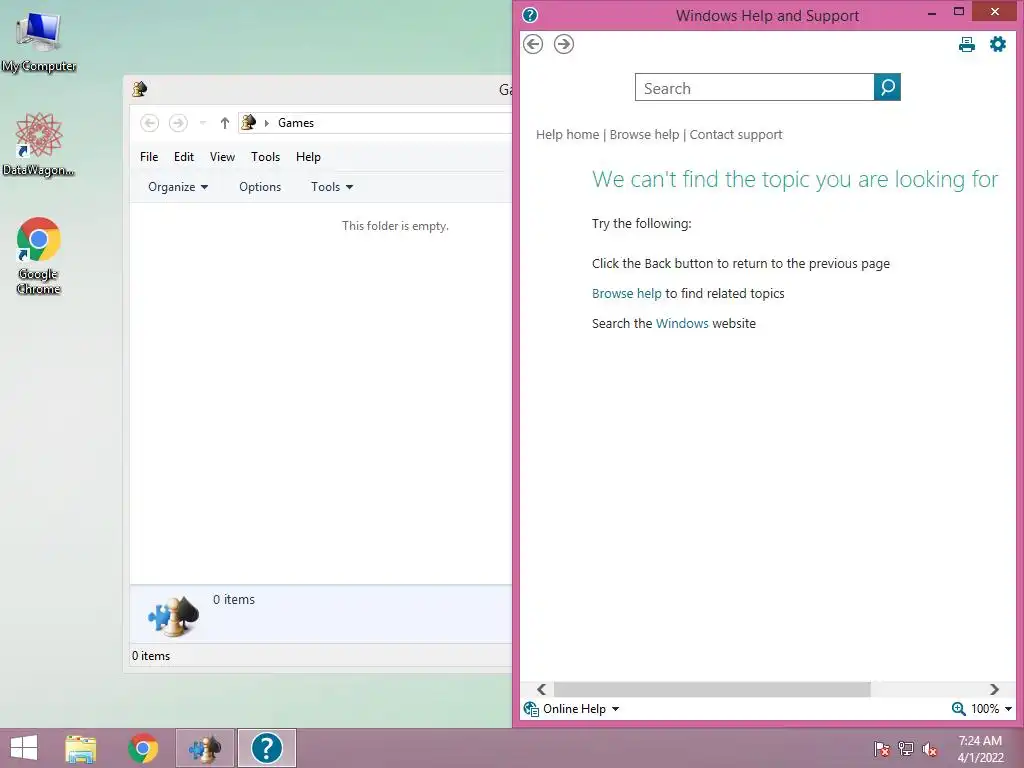1024x768 pixels.
Task: Click Help and Support title bar question icon
Action: [x=530, y=14]
